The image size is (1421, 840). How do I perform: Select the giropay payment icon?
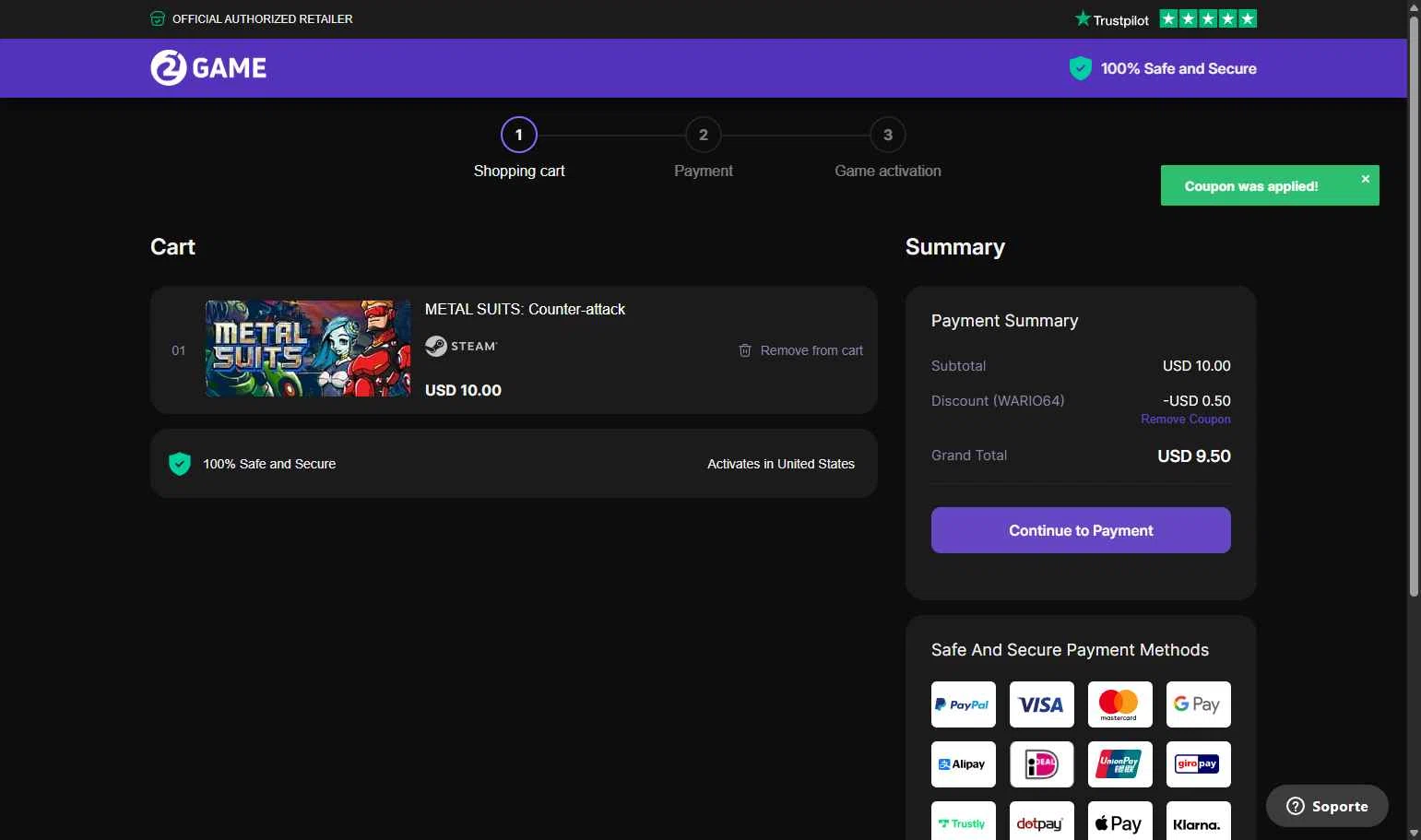click(x=1199, y=764)
